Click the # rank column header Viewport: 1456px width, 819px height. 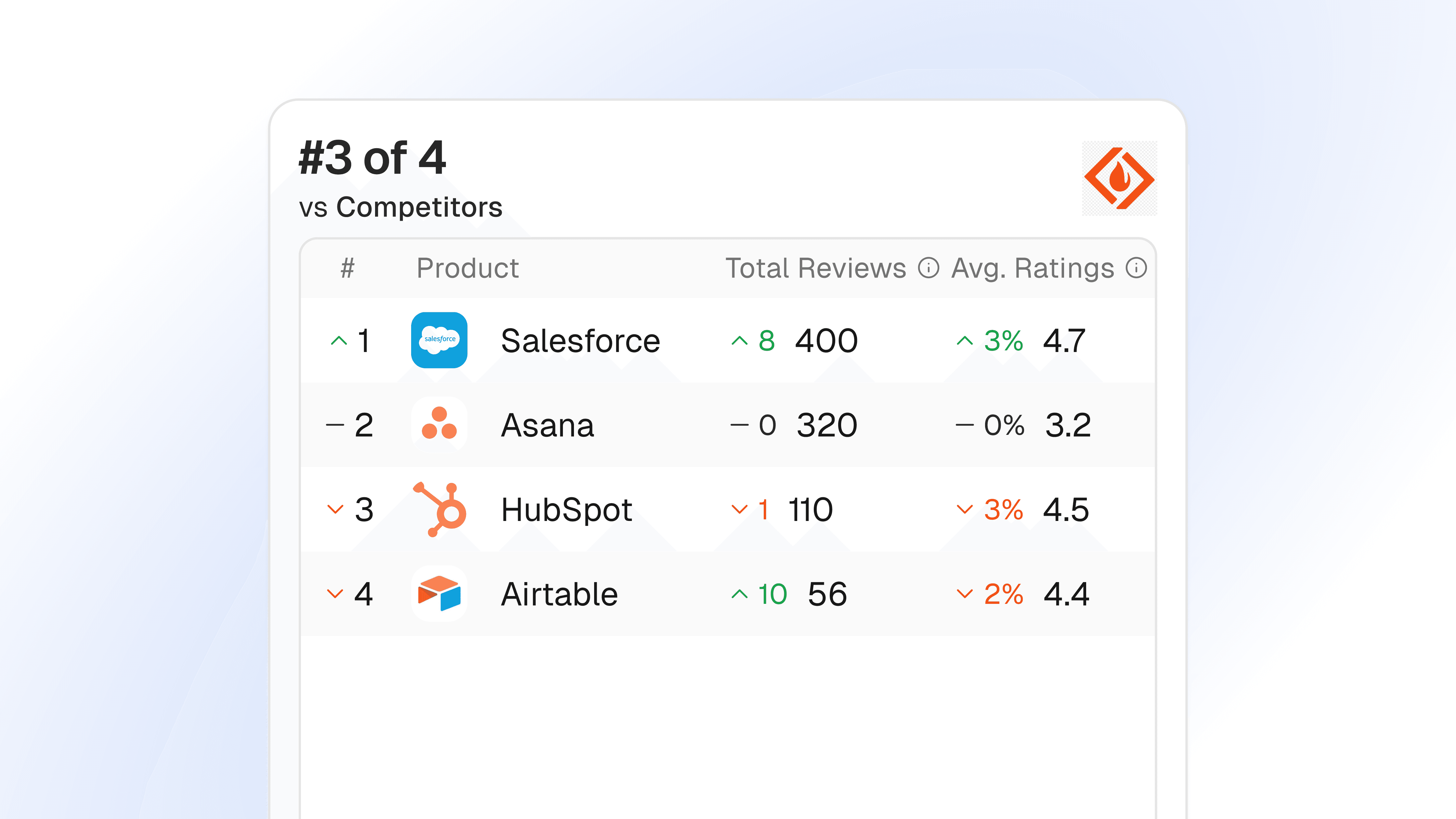(348, 268)
